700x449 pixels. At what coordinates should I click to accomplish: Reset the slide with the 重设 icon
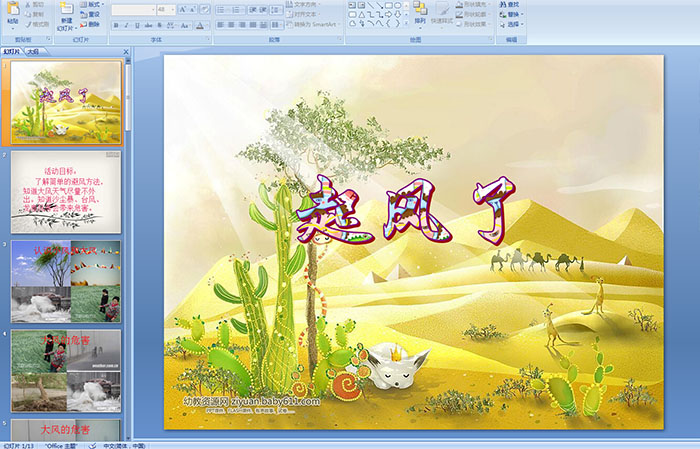coord(83,14)
